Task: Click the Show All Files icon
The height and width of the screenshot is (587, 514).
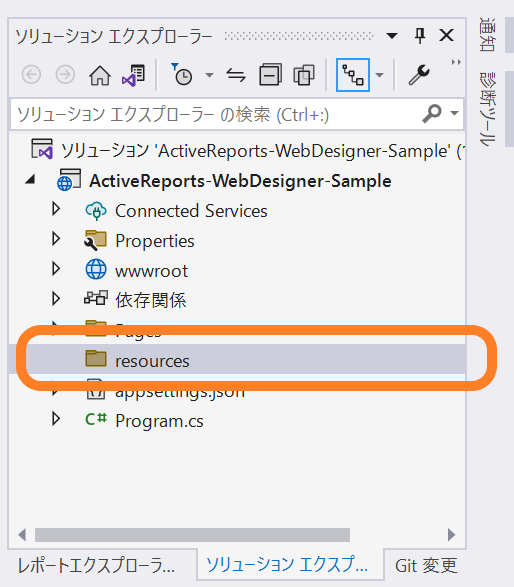Action: (x=304, y=74)
